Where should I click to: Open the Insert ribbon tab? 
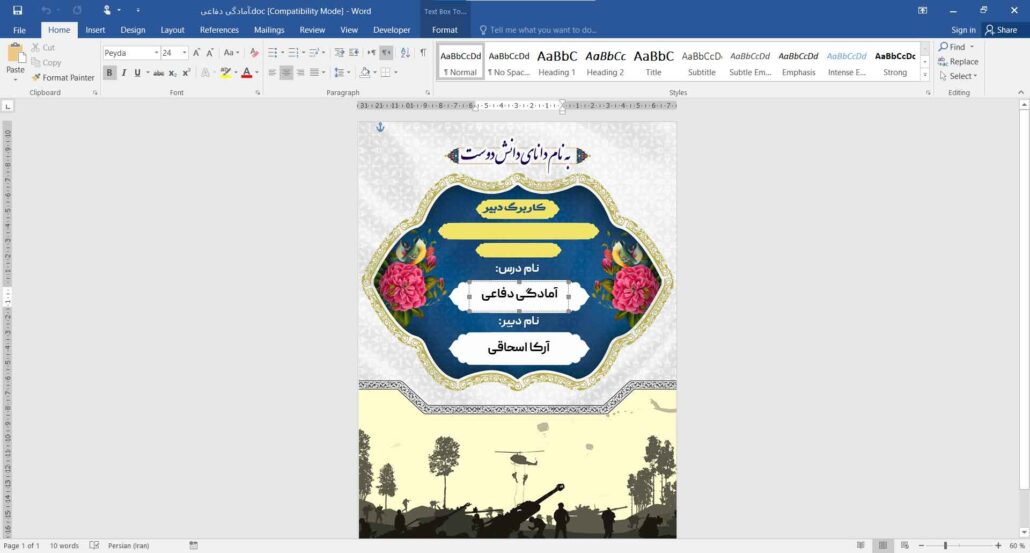click(95, 30)
